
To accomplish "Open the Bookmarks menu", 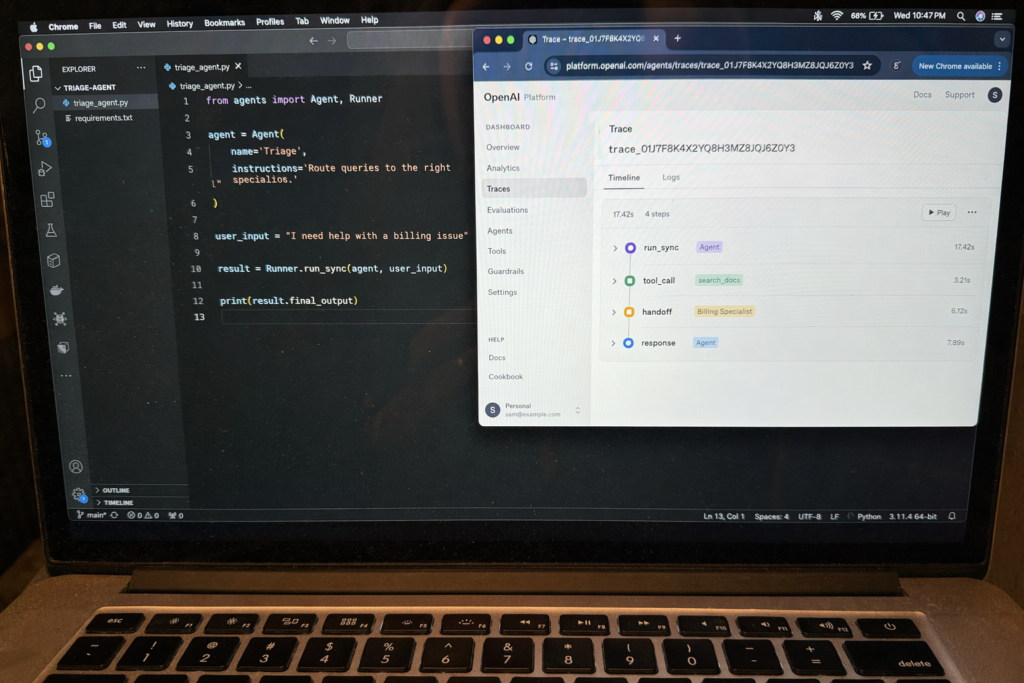I will 224,23.
